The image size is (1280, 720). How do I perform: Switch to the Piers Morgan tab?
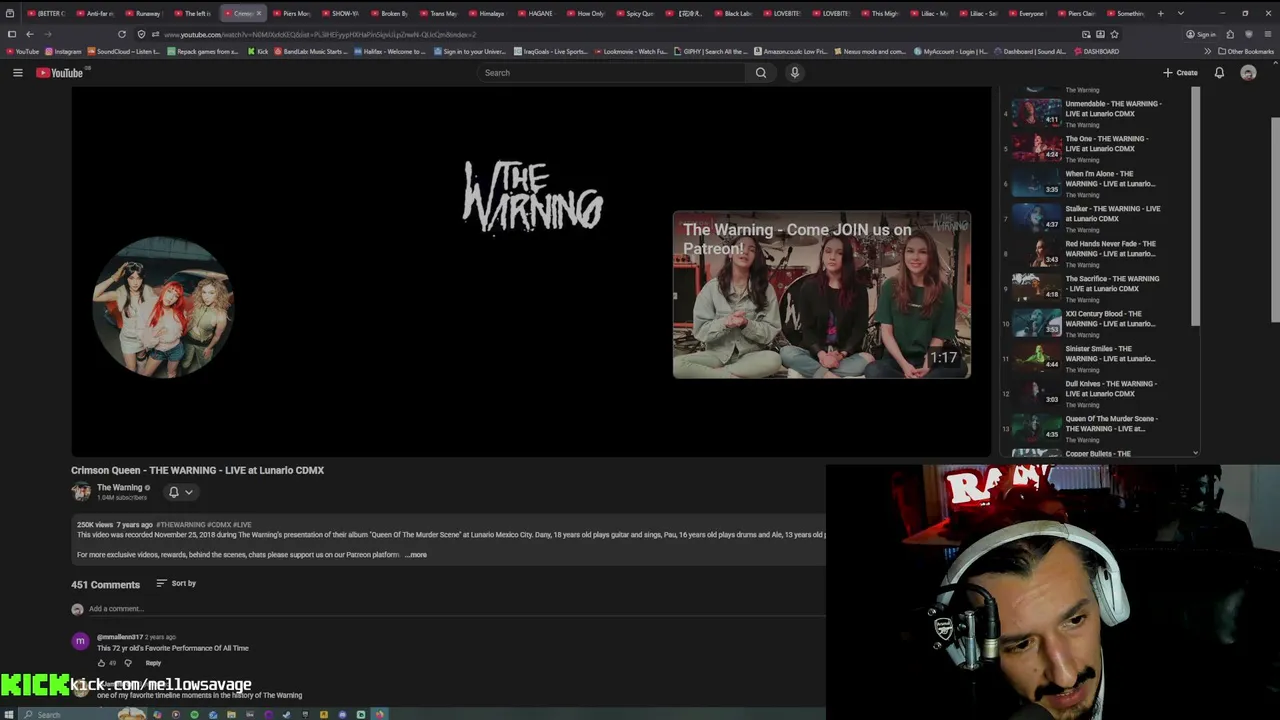coord(291,13)
